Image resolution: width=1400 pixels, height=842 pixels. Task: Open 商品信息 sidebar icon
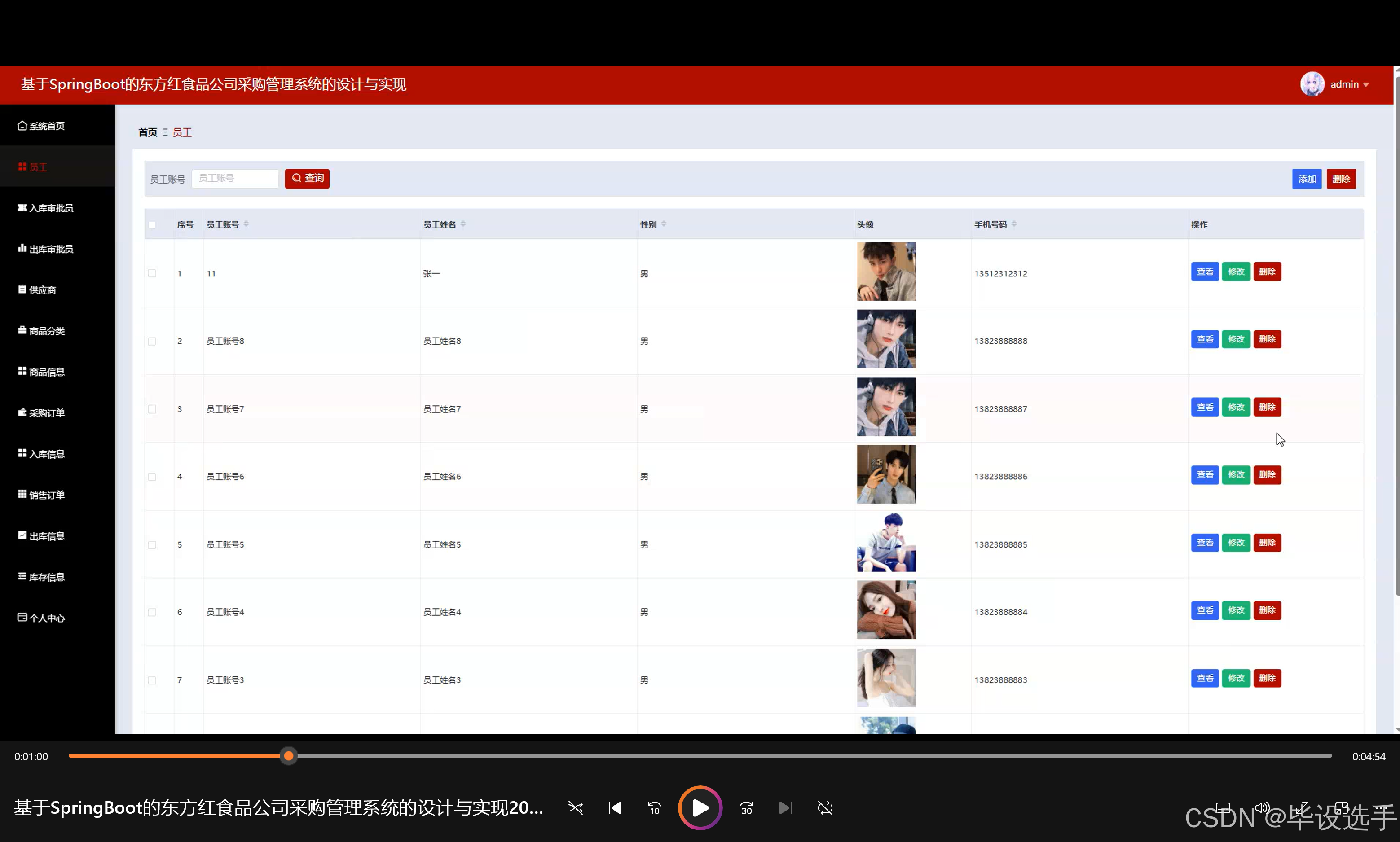click(22, 371)
